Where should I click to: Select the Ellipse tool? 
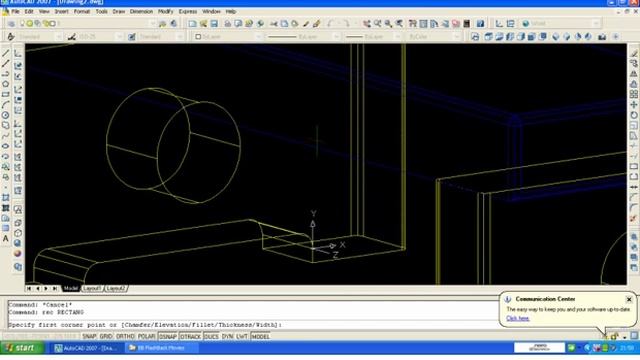[5, 146]
